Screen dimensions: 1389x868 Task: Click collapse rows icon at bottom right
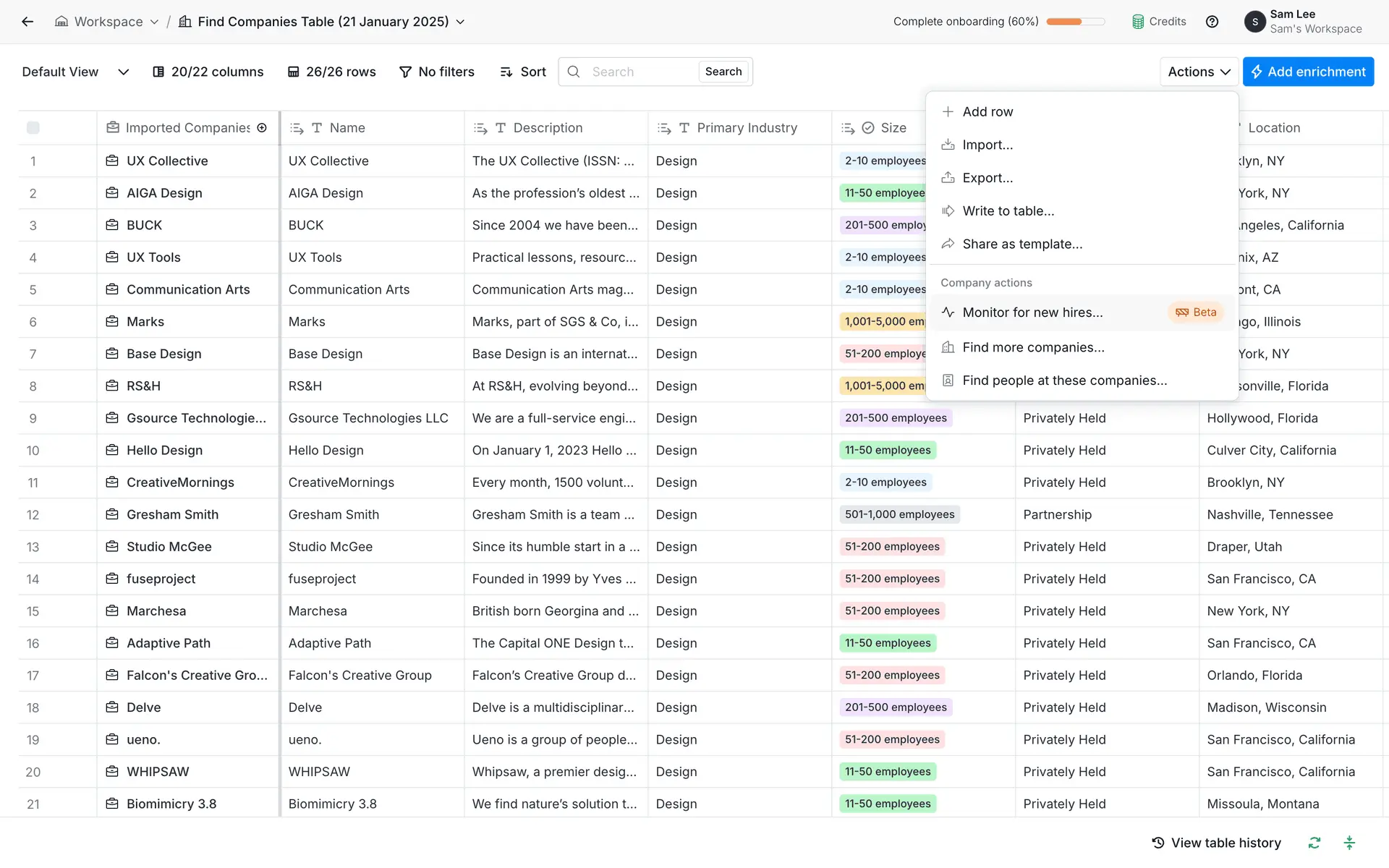(x=1349, y=843)
